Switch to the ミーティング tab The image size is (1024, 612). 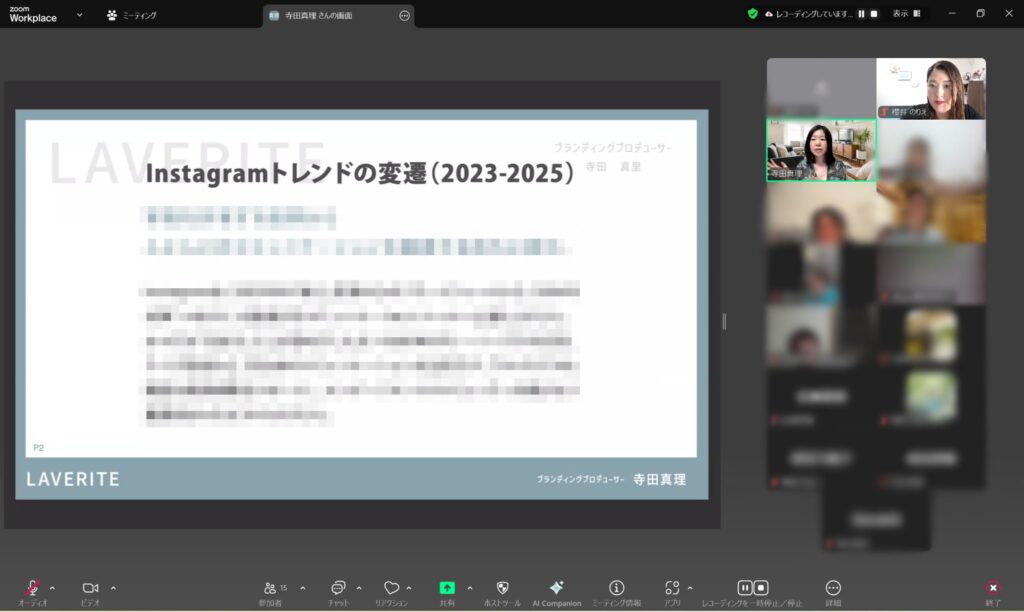click(x=132, y=15)
